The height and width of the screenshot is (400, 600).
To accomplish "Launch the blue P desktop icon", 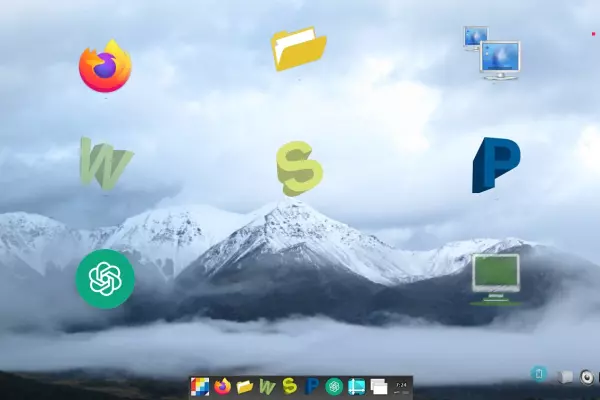I will click(x=496, y=165).
